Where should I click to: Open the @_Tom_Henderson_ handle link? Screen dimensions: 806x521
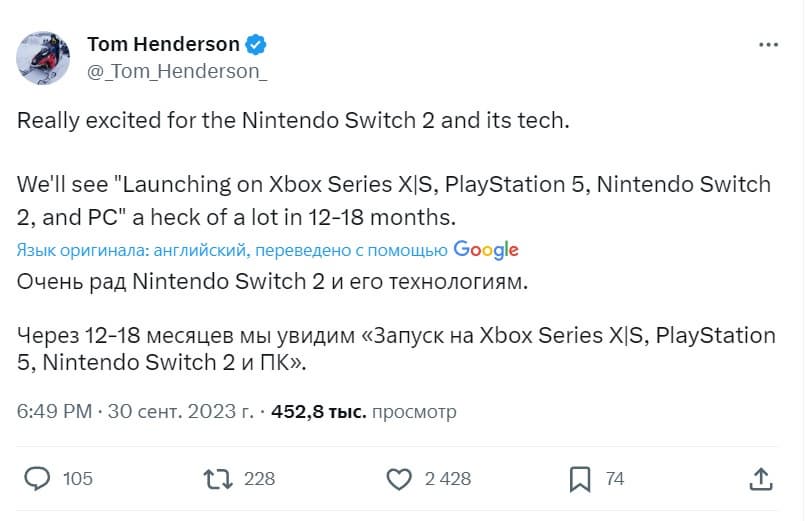(177, 72)
